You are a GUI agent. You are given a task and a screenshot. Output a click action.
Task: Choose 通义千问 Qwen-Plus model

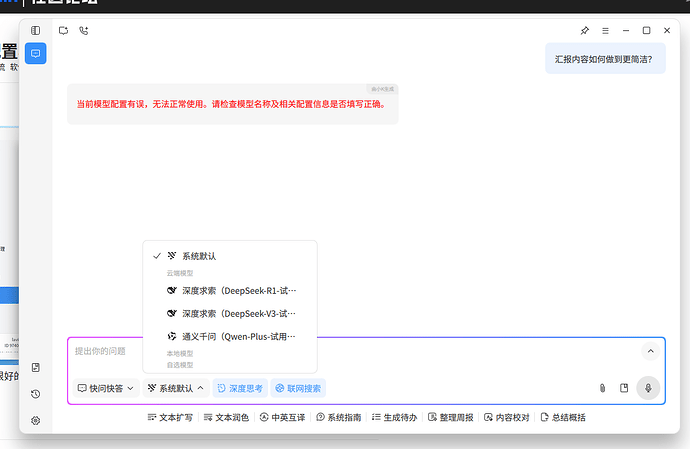tap(230, 336)
